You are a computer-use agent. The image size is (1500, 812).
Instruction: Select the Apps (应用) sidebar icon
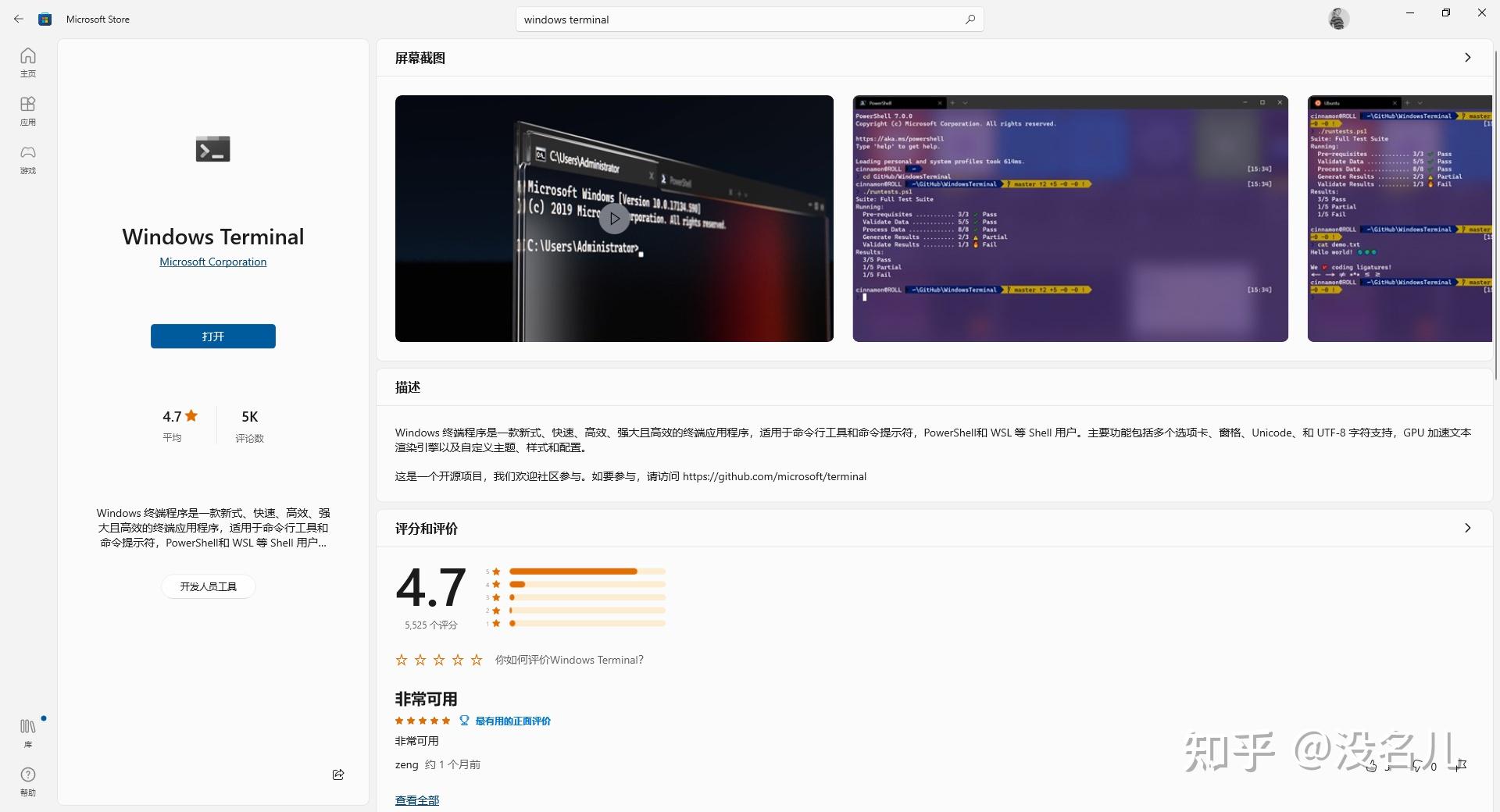point(27,109)
